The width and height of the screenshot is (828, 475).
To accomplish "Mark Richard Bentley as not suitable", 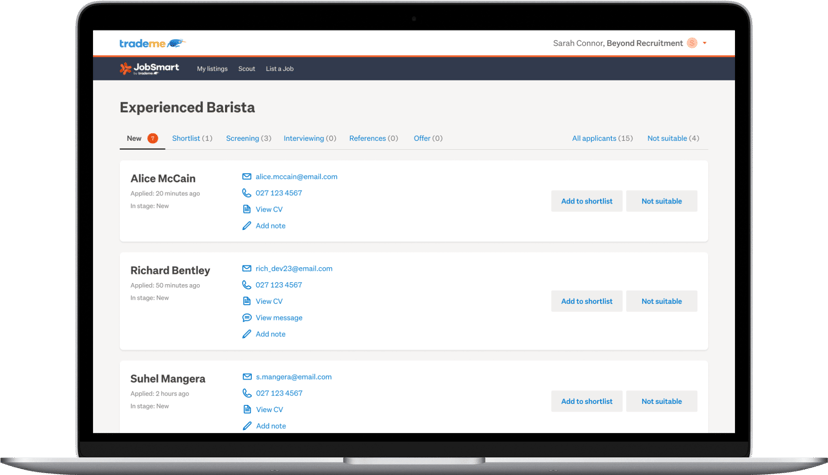I will pos(662,301).
